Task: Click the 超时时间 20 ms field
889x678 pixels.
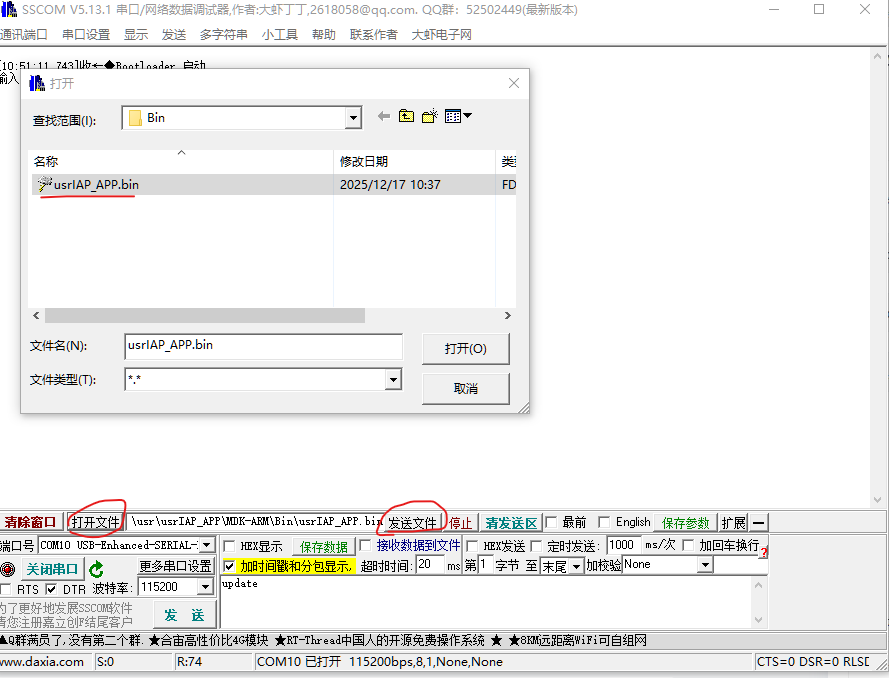Action: (x=429, y=564)
